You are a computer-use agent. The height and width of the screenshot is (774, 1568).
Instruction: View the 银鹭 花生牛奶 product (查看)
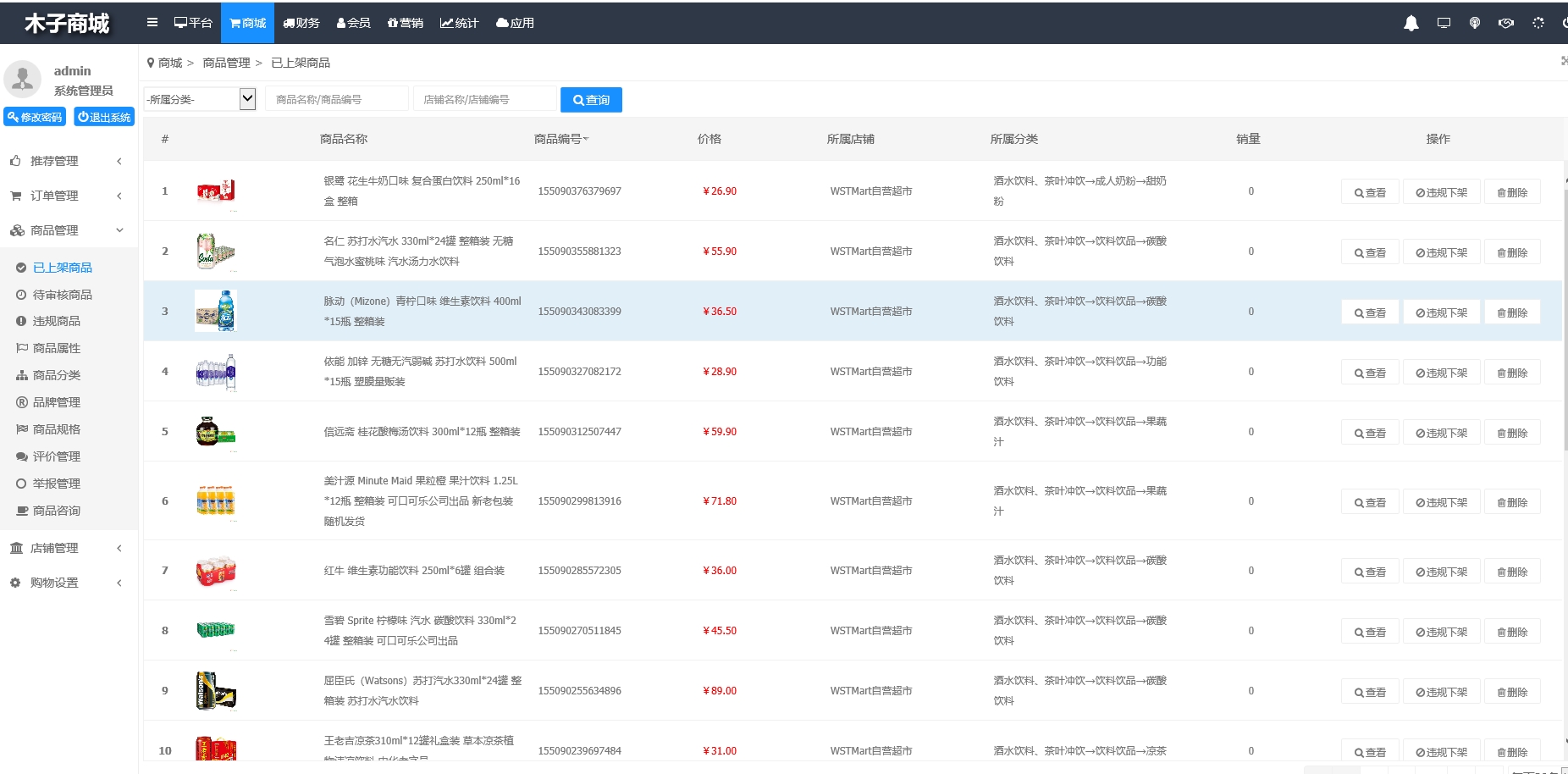pyautogui.click(x=1370, y=192)
